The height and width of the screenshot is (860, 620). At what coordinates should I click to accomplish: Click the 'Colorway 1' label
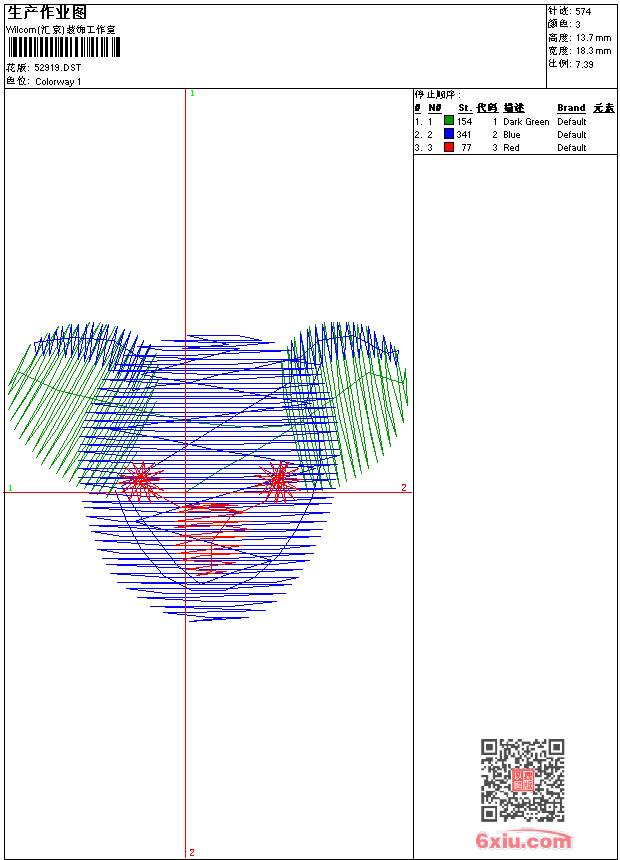[58, 82]
